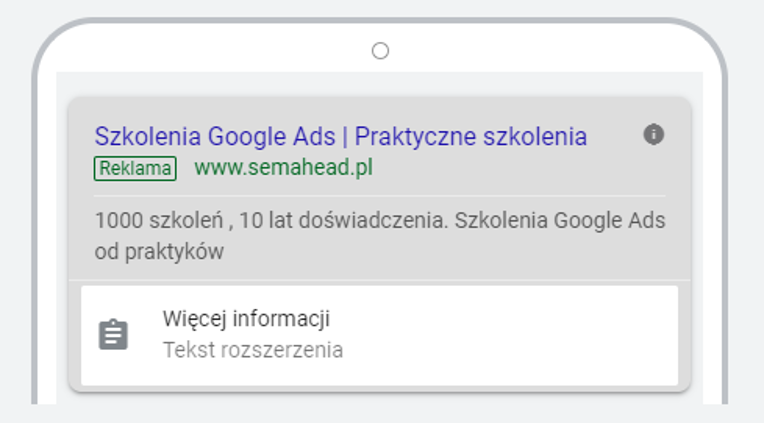764x423 pixels.
Task: Click the clipboard icon beside Więcej informacji
Action: pos(114,334)
